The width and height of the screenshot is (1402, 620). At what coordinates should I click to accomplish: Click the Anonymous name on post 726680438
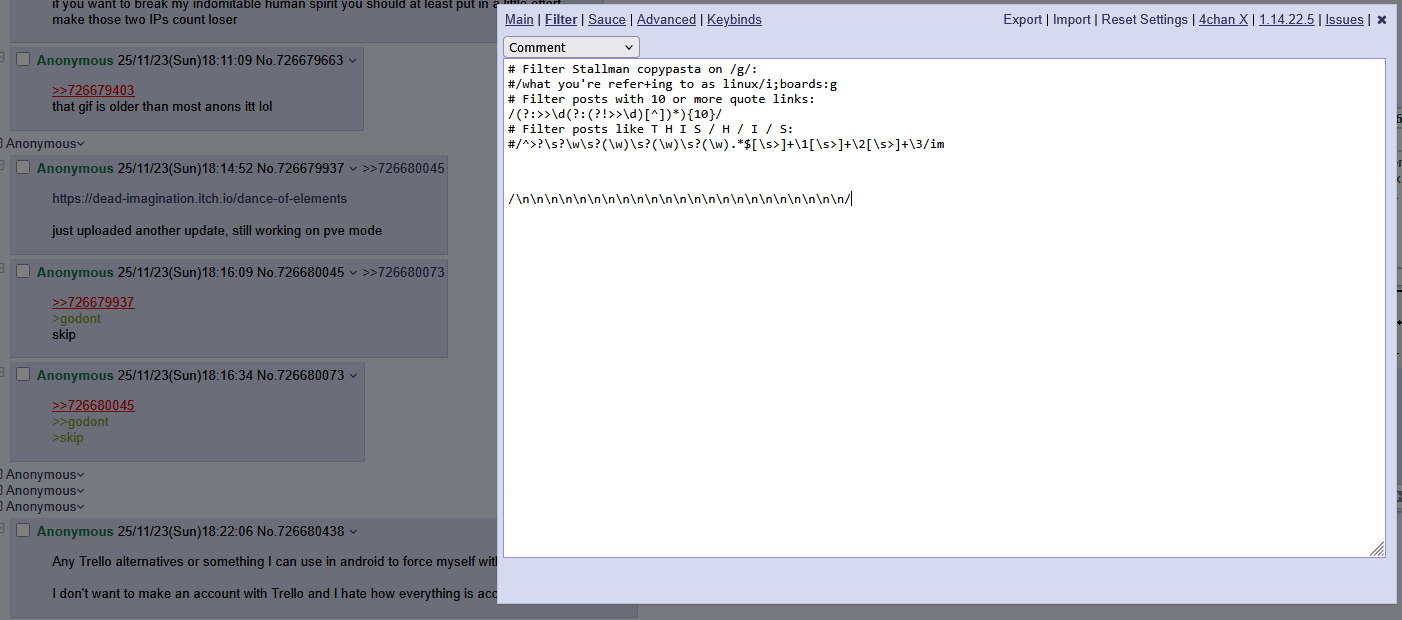point(75,531)
